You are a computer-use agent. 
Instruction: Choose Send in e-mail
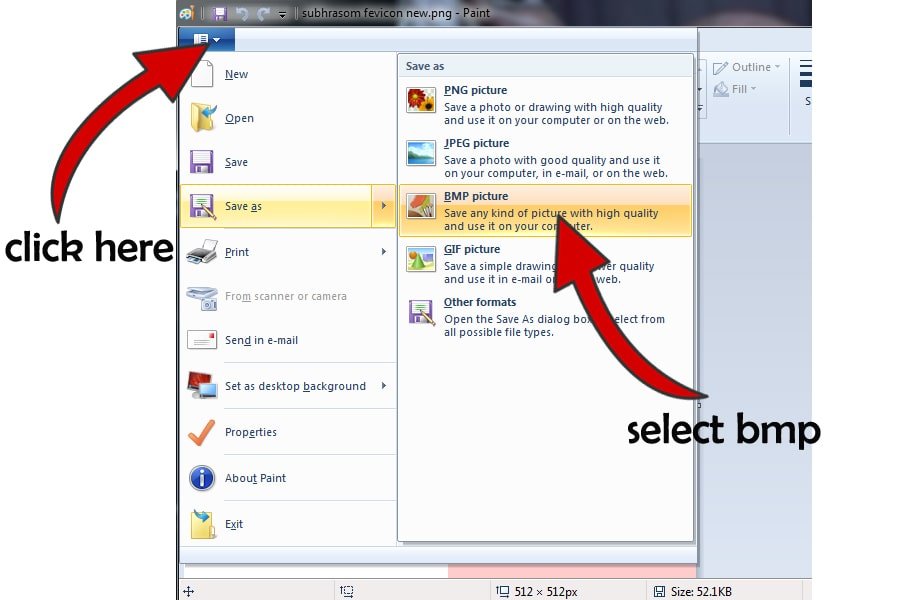(288, 340)
